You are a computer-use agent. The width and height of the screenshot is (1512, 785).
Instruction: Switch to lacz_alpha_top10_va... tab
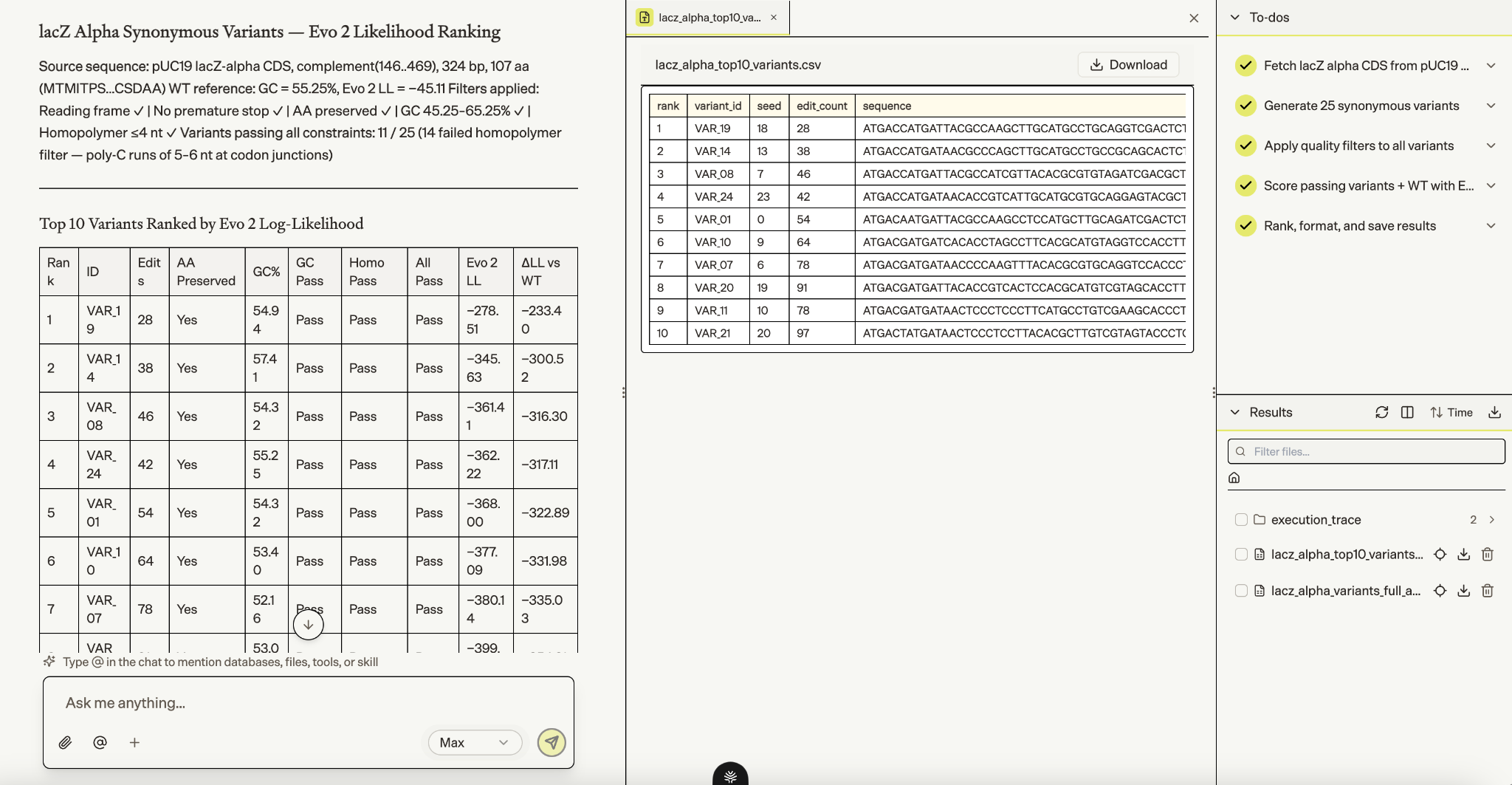tap(709, 17)
